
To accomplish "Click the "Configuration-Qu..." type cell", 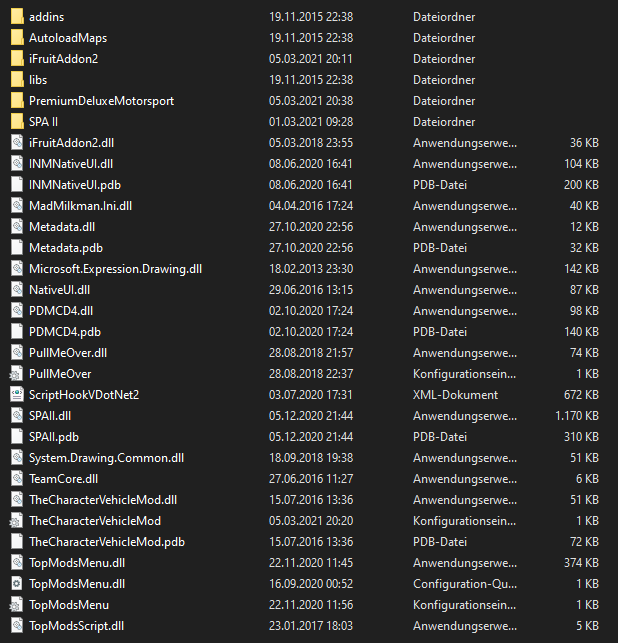I will [x=465, y=584].
